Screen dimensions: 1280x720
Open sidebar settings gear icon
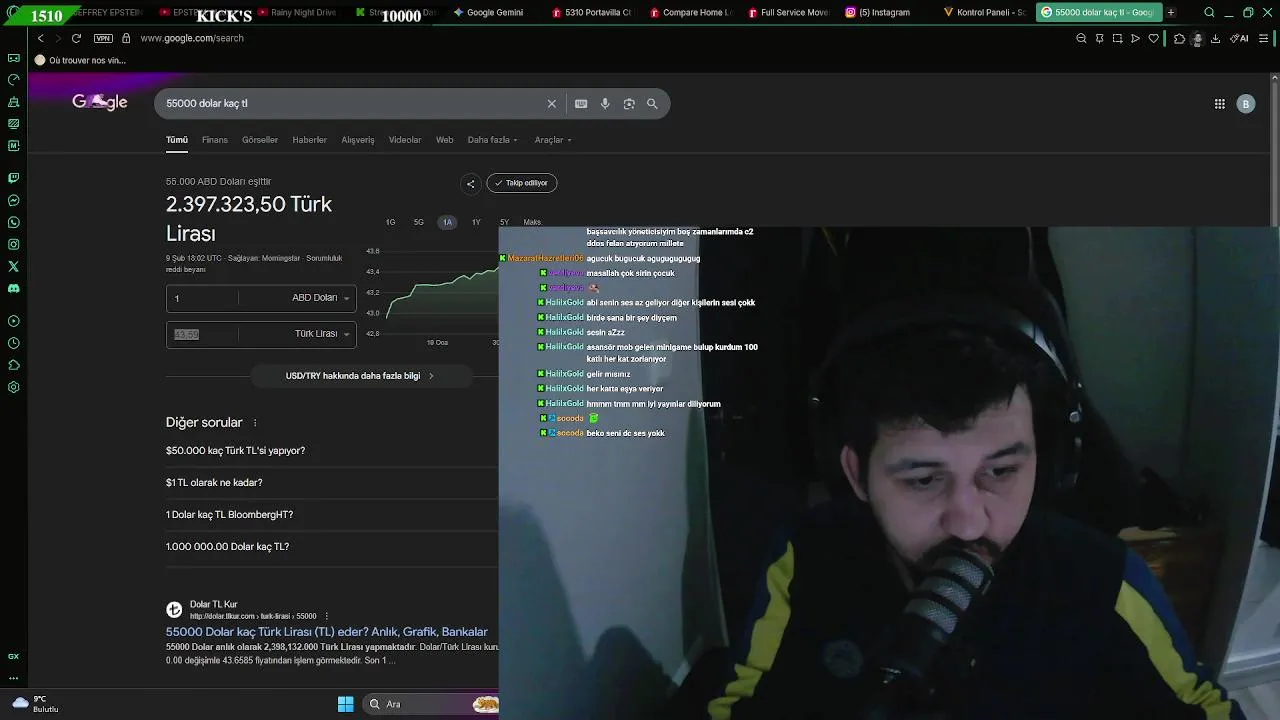tap(13, 387)
